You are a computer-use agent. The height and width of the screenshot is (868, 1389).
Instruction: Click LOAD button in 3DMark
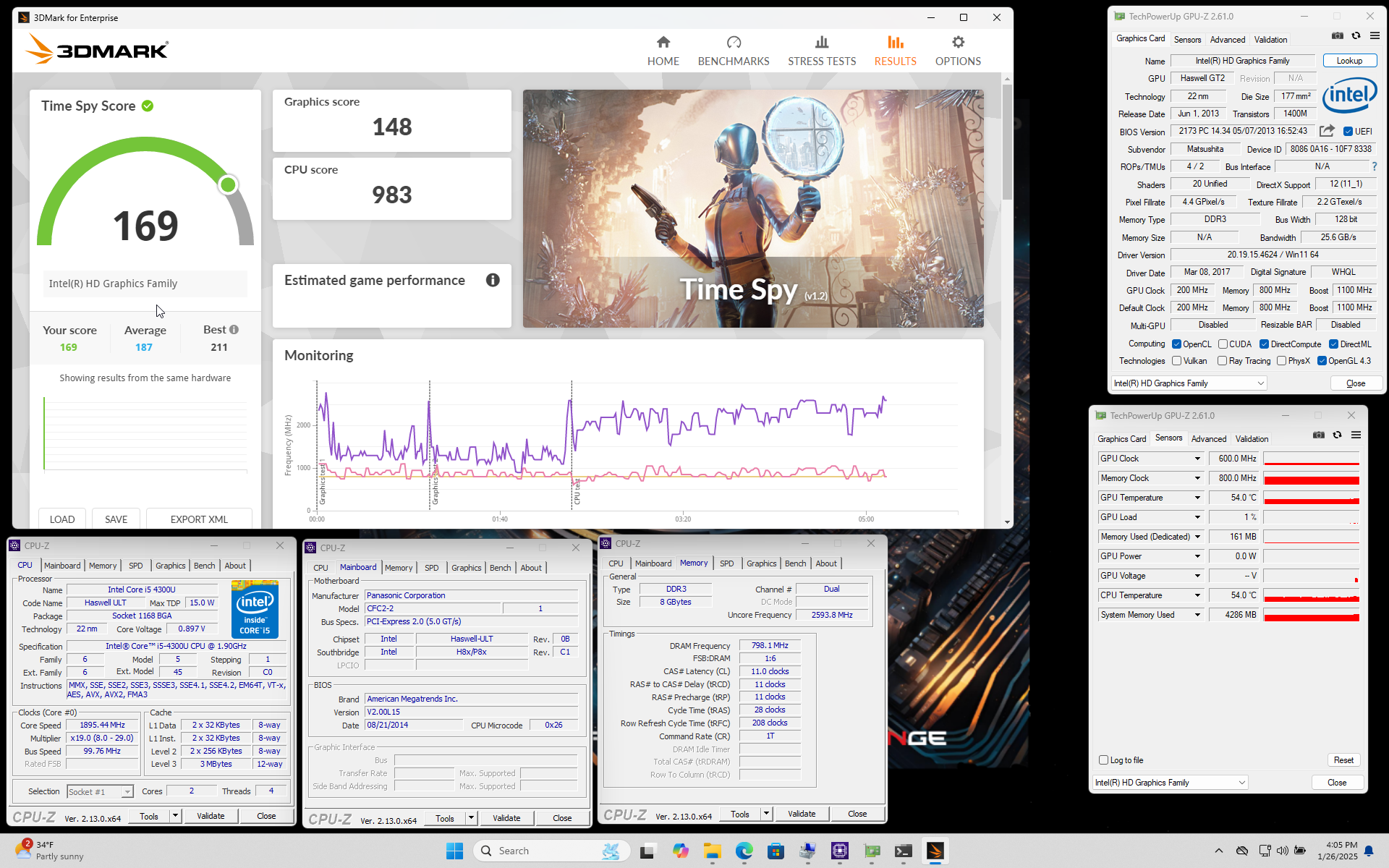62,519
